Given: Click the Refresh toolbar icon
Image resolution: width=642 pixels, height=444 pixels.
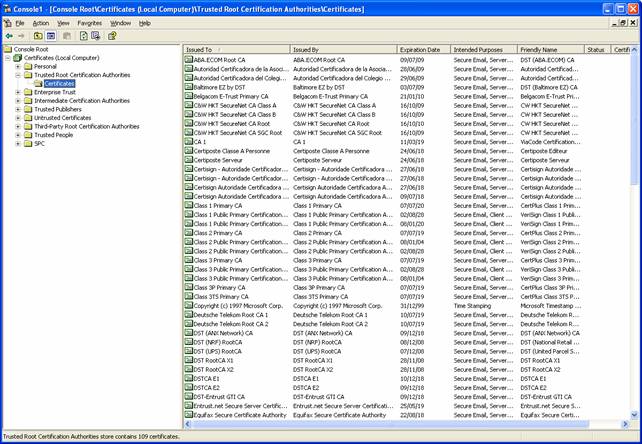Looking at the screenshot, I should 84,36.
